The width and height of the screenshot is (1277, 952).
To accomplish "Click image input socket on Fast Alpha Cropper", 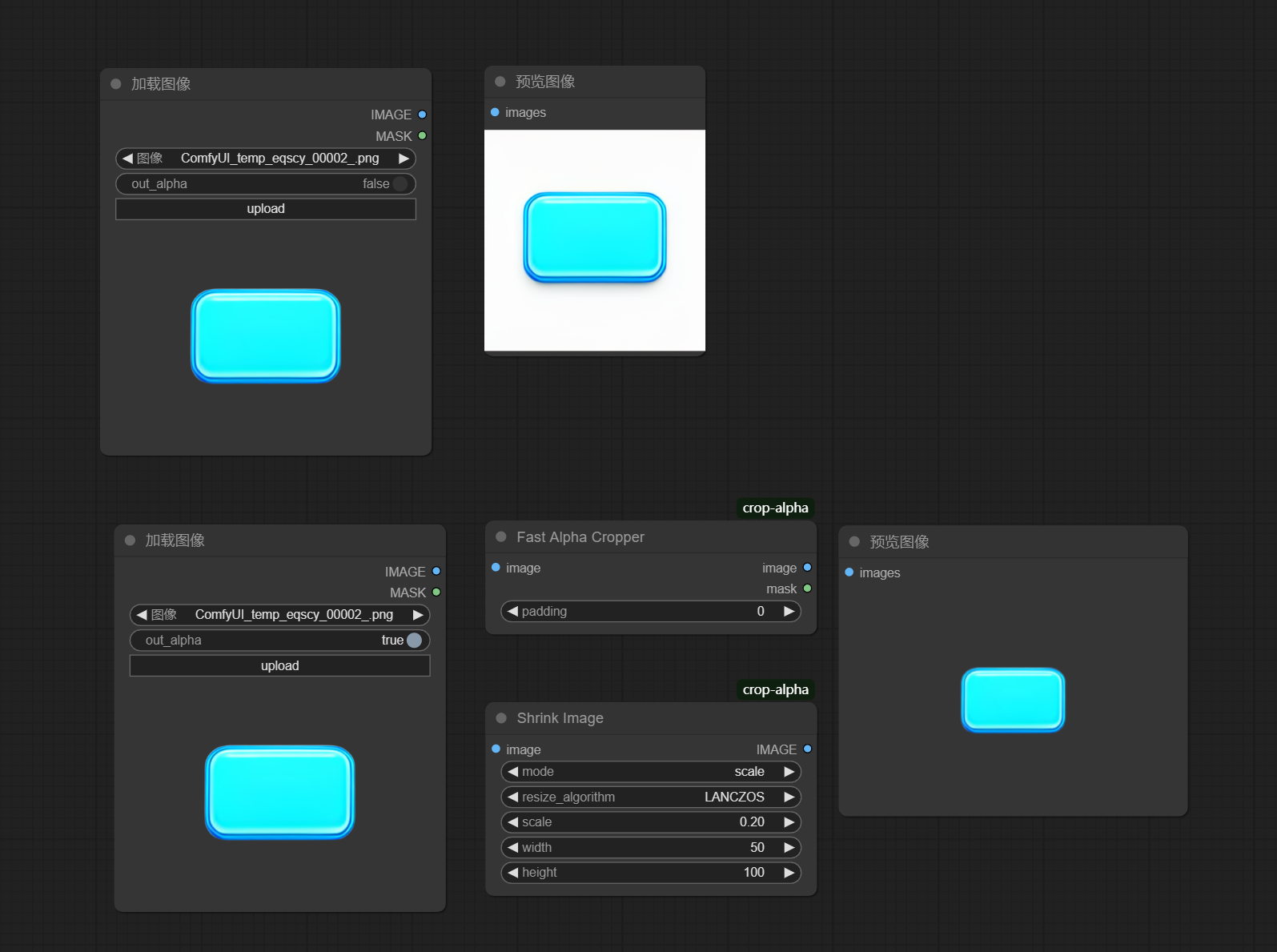I will pos(496,568).
